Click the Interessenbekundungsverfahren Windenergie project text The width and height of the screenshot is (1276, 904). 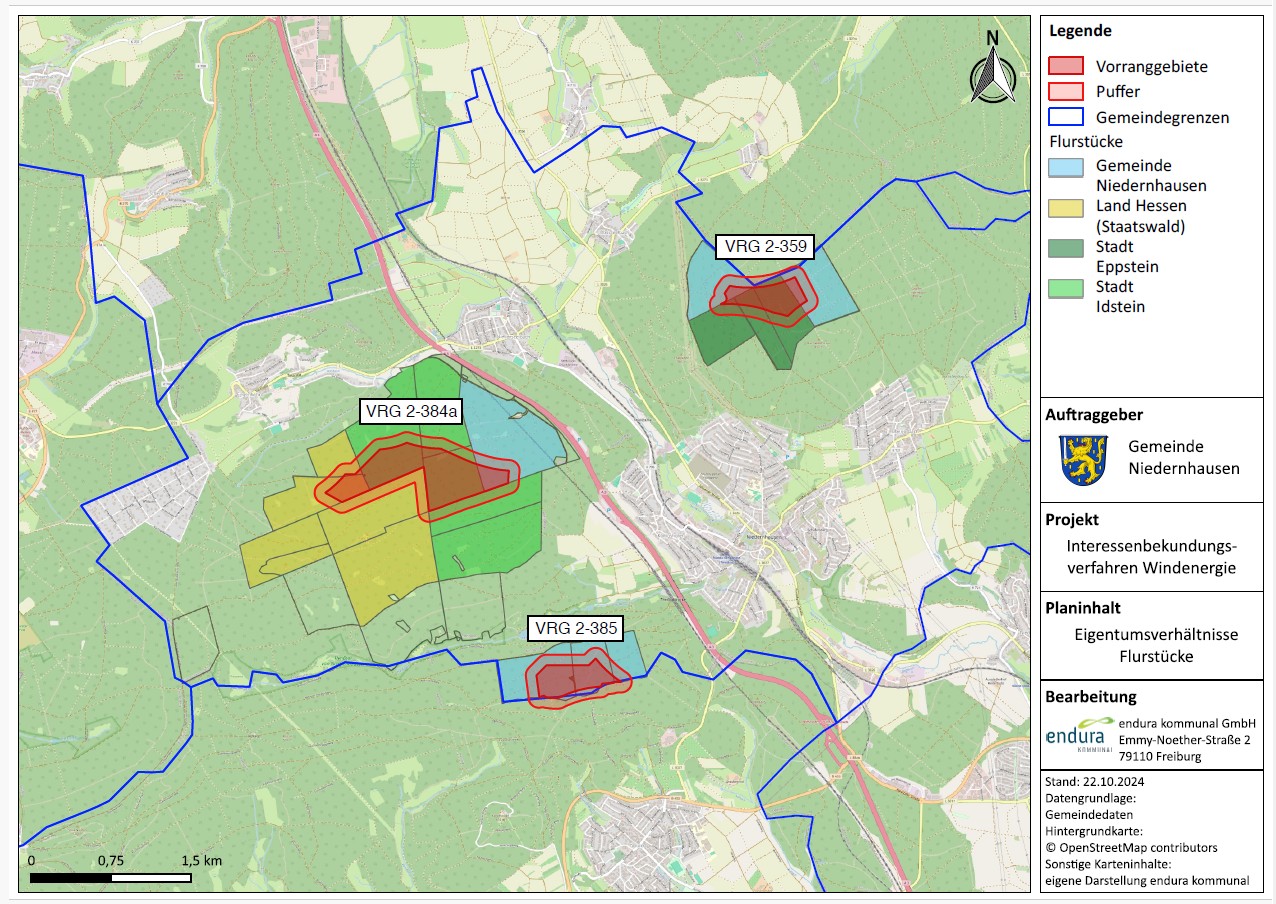tap(1151, 557)
